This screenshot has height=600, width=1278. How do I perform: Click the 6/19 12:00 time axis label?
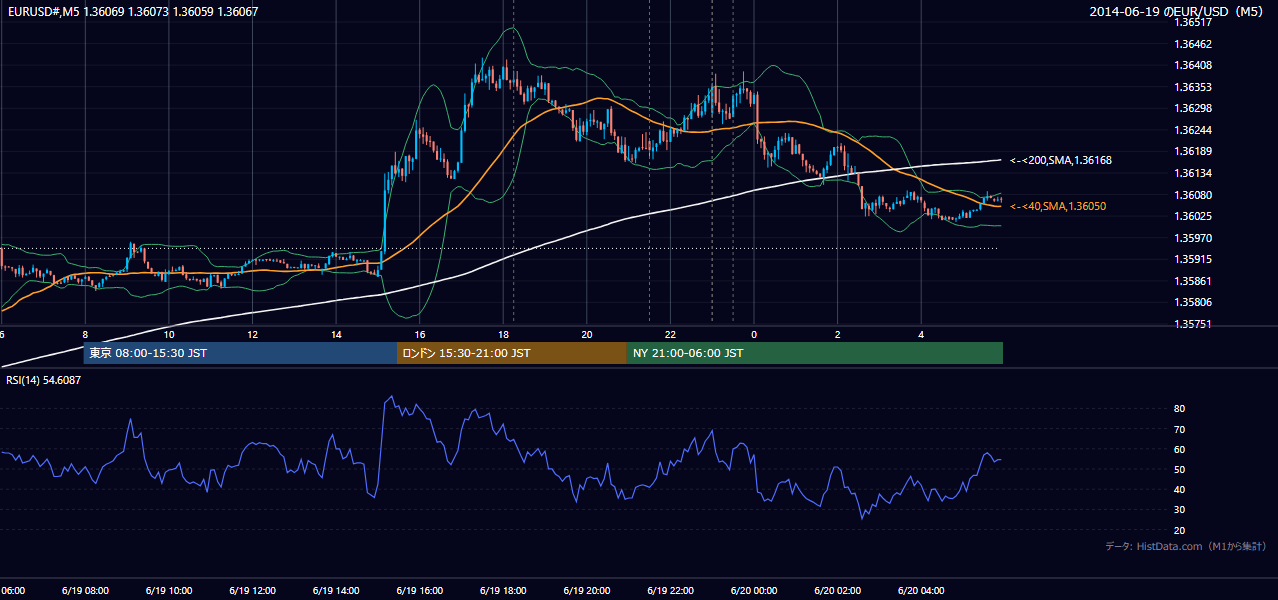(252, 591)
